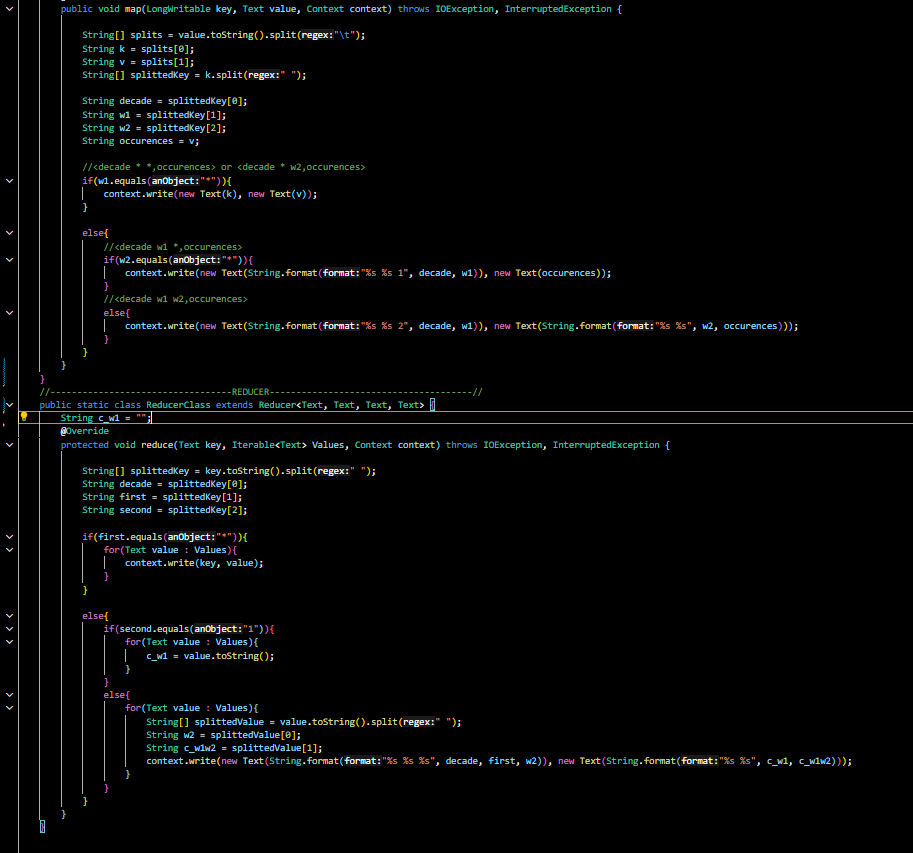Viewport: 913px width, 853px height.
Task: Collapse the if(second.equals) block
Action: pos(10,628)
